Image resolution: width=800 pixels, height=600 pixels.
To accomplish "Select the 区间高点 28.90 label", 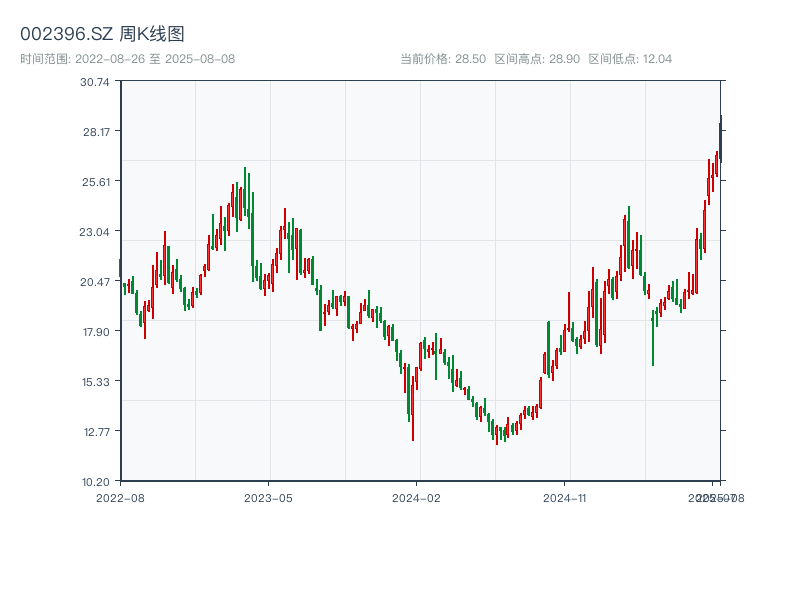I will point(537,59).
